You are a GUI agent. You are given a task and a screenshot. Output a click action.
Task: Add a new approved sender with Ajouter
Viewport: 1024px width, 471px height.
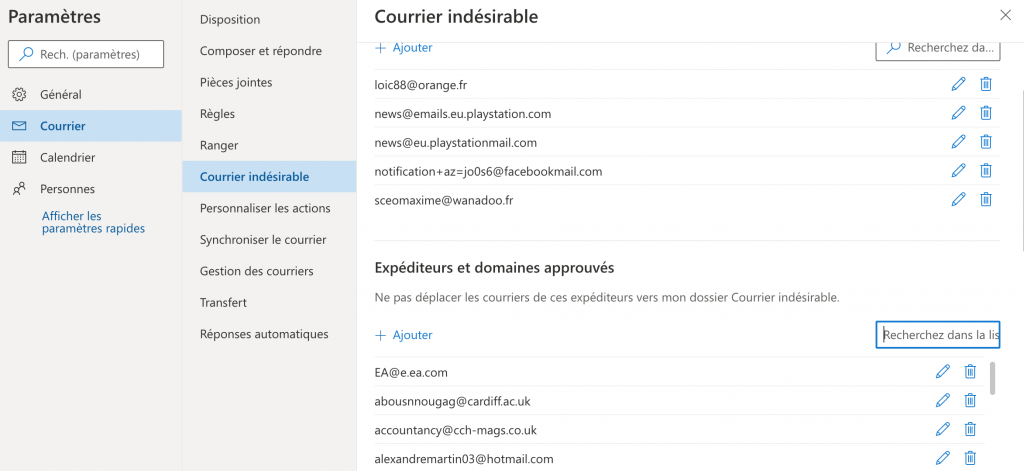click(x=404, y=335)
